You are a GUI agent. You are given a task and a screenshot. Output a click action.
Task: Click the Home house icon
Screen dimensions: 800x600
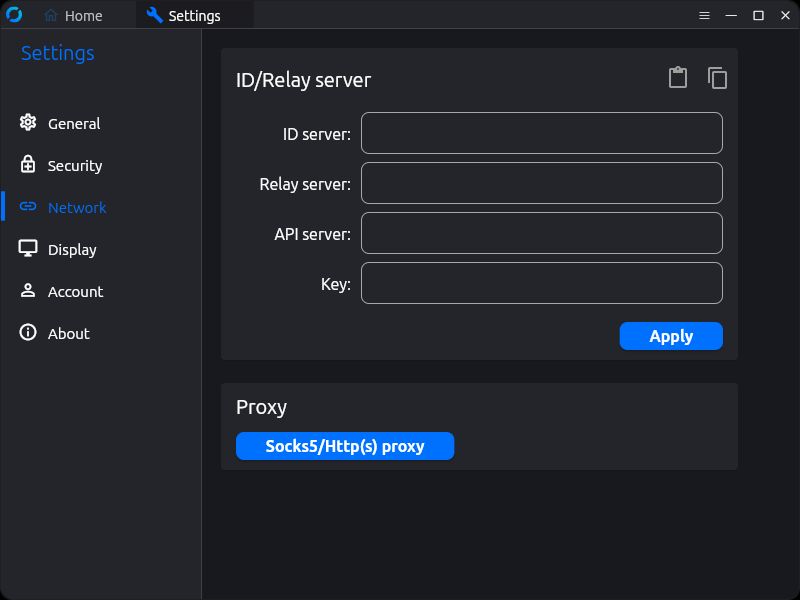(x=52, y=15)
